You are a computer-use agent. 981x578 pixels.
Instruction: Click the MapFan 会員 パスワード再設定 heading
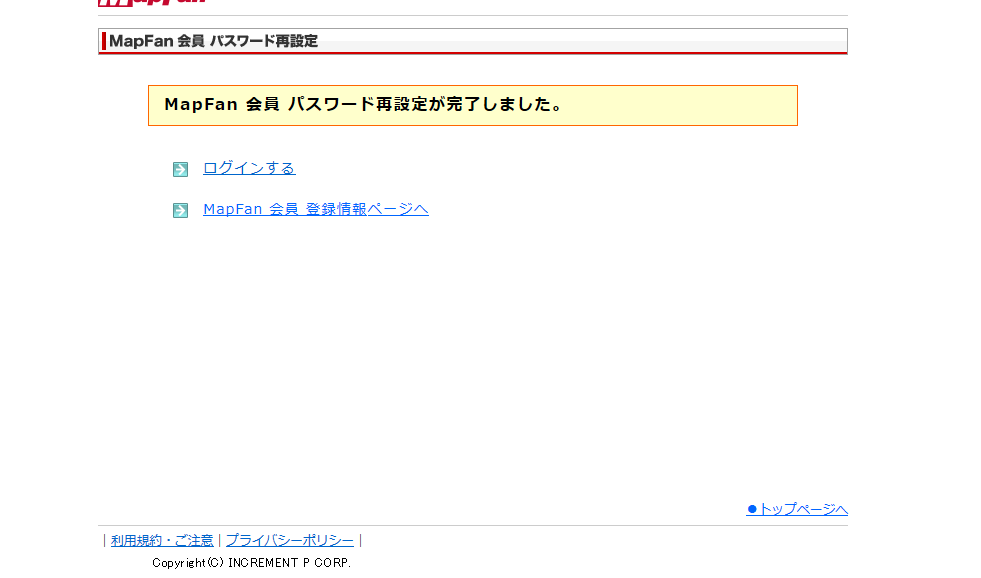click(213, 41)
